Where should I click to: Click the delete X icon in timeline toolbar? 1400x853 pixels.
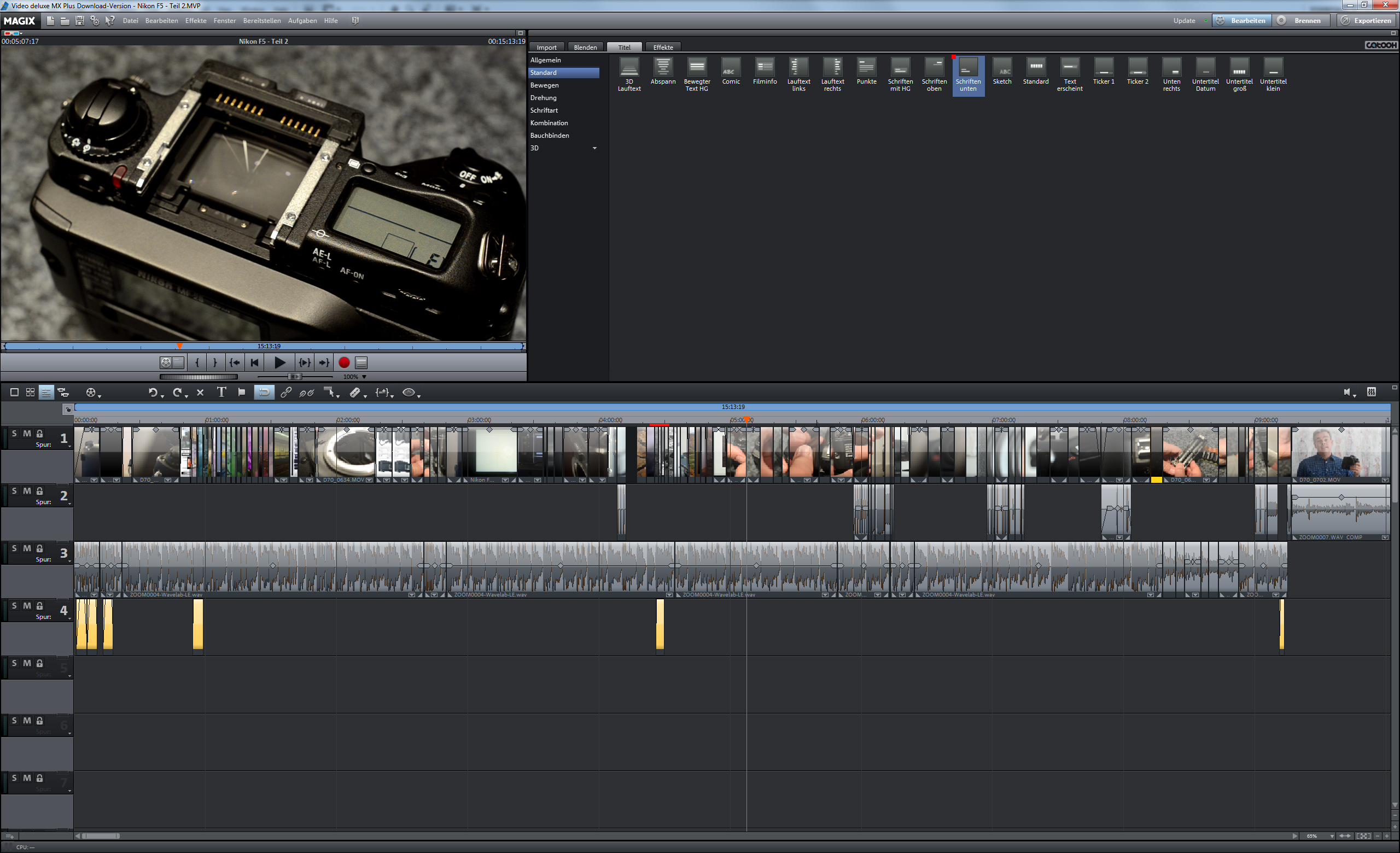click(200, 392)
